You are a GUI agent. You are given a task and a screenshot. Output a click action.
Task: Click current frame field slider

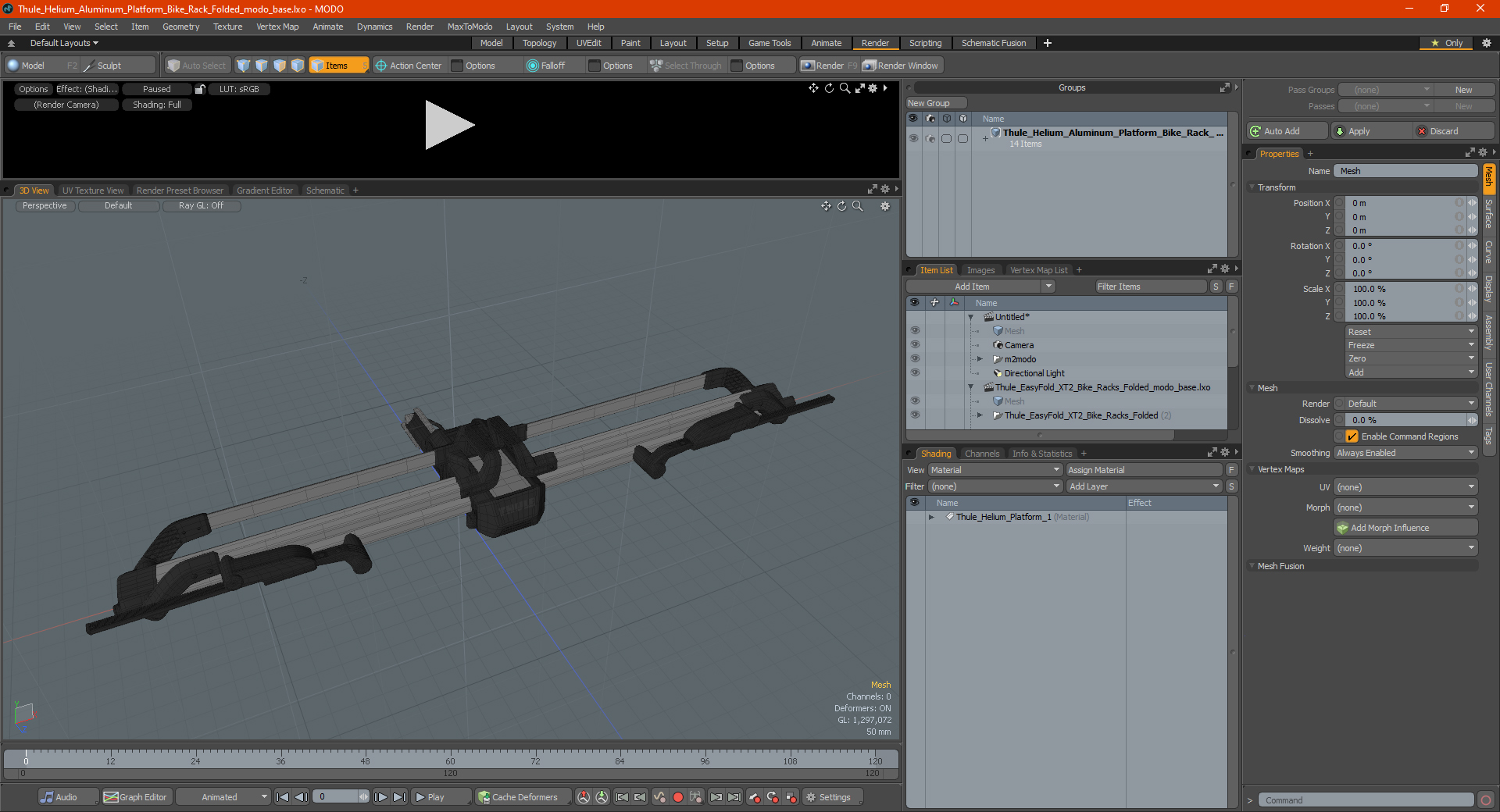tap(341, 797)
